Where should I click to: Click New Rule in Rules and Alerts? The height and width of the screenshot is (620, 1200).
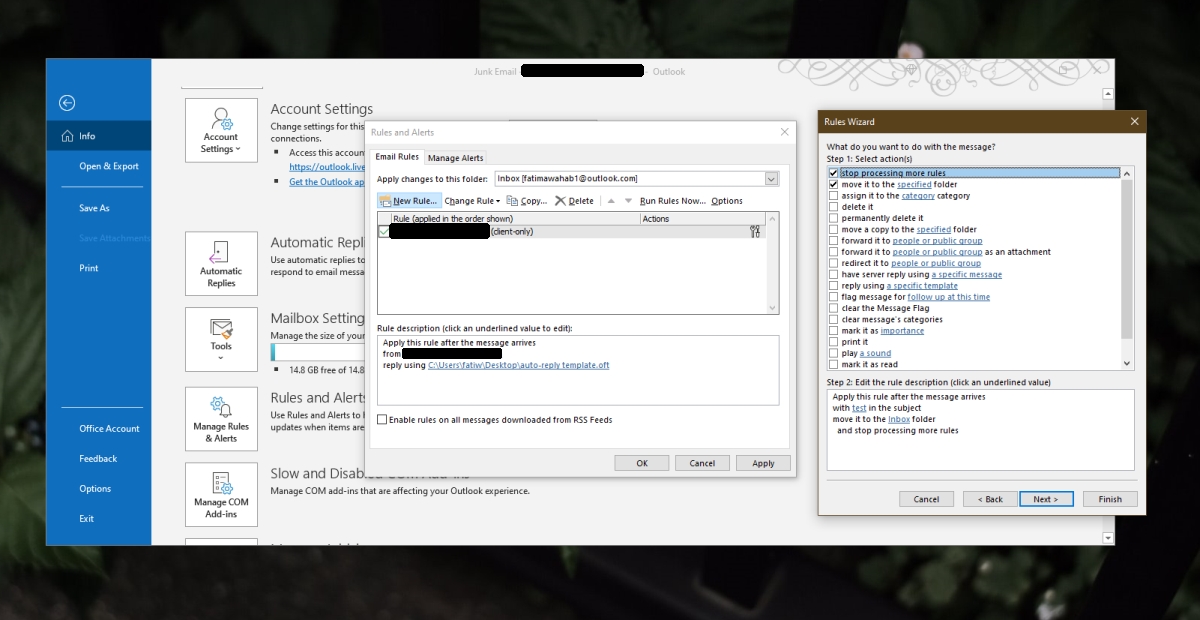[x=409, y=201]
